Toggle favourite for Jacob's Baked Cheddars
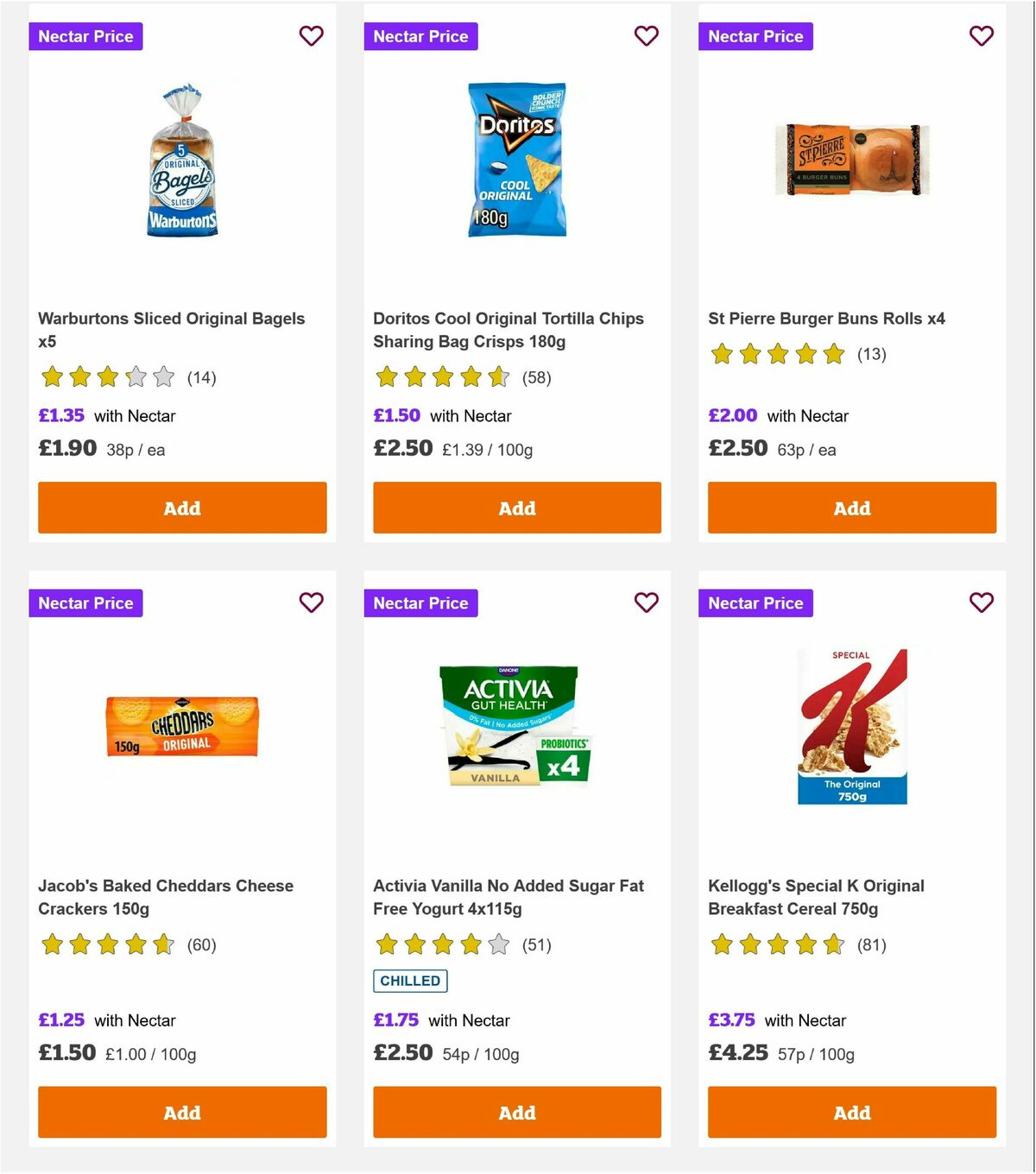1036x1174 pixels. point(311,603)
